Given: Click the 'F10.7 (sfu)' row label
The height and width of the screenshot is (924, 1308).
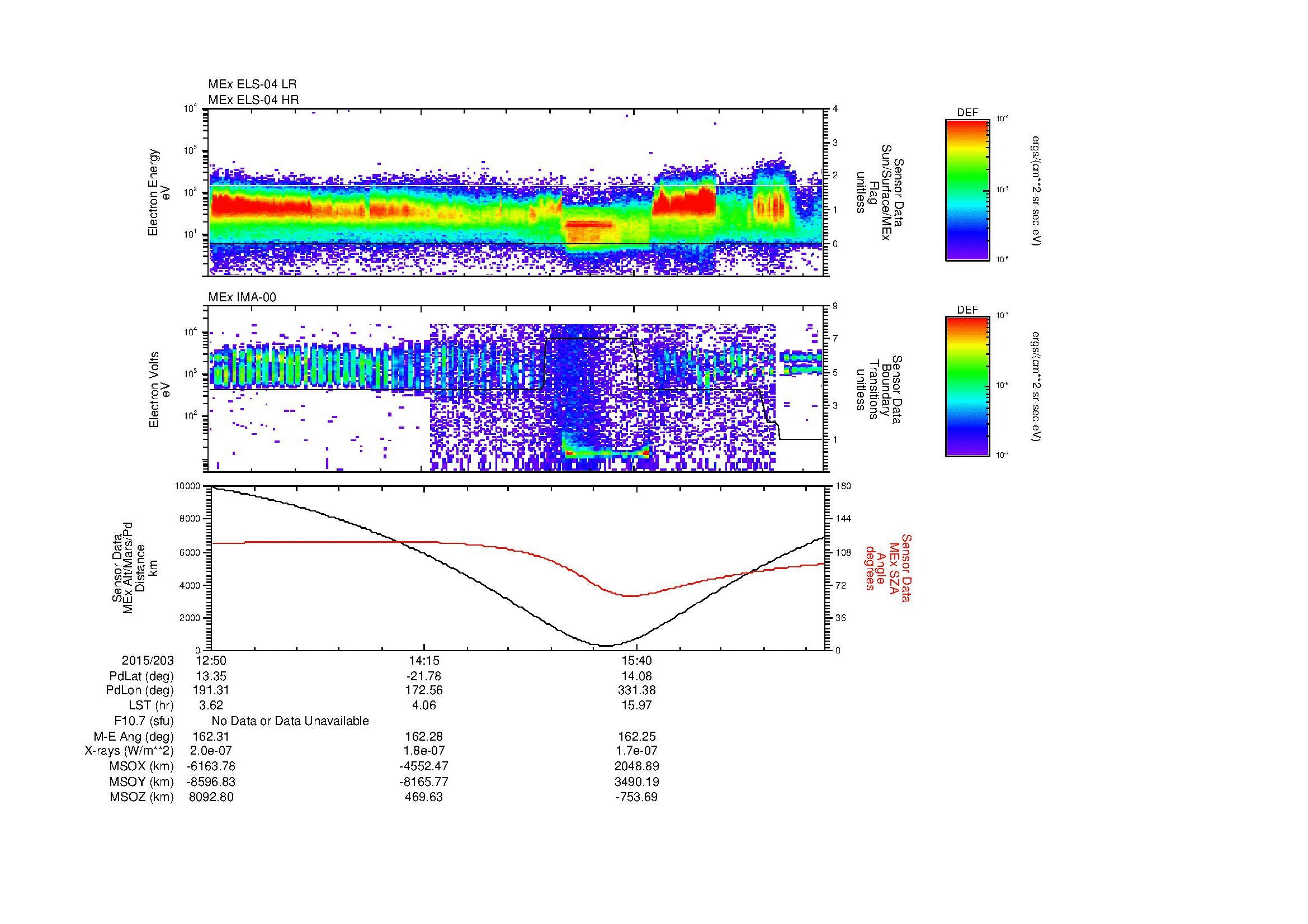Looking at the screenshot, I should (x=144, y=721).
